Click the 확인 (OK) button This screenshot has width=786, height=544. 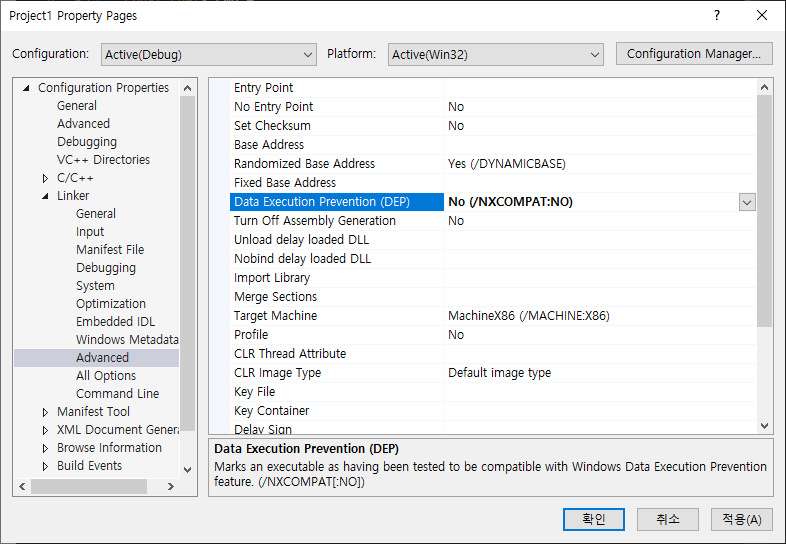pyautogui.click(x=594, y=519)
